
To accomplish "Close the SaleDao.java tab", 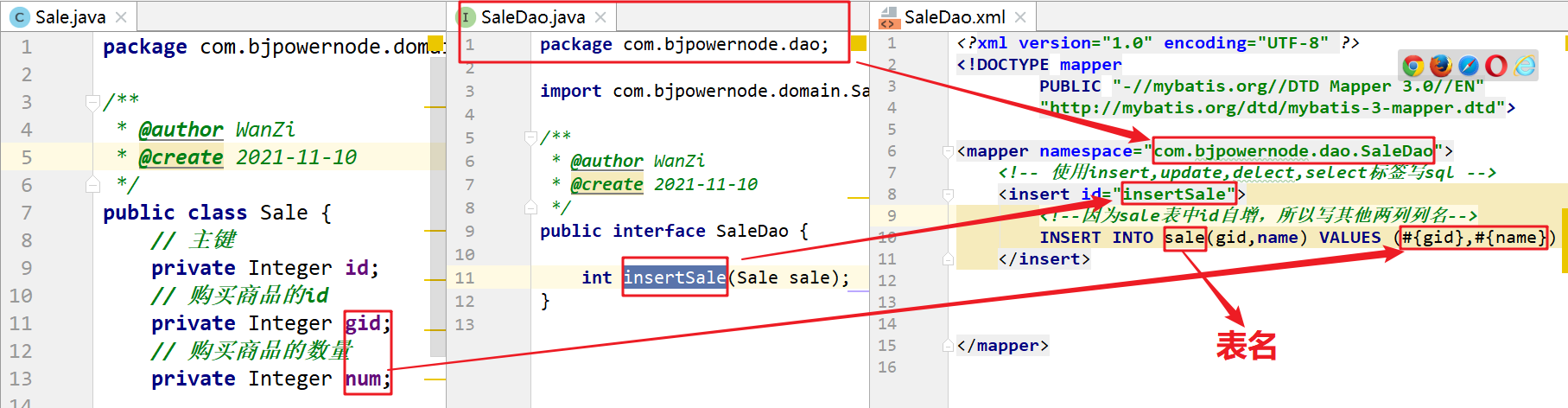I will tap(600, 17).
